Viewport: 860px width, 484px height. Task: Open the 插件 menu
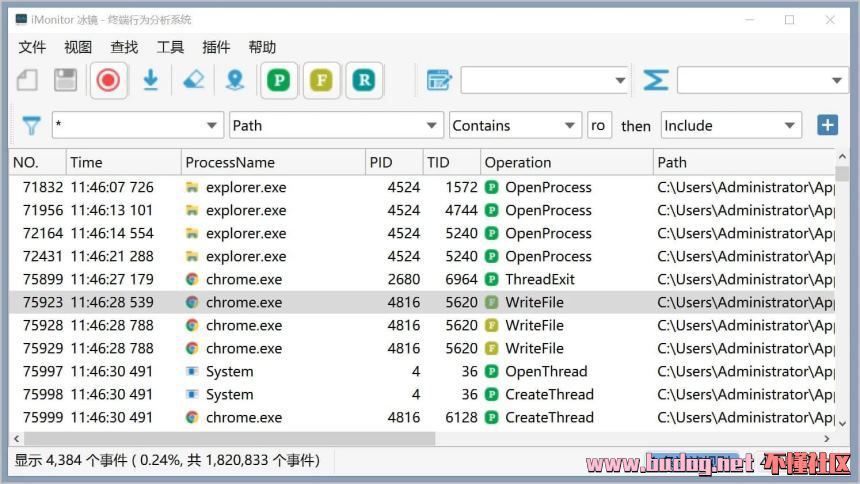click(216, 47)
